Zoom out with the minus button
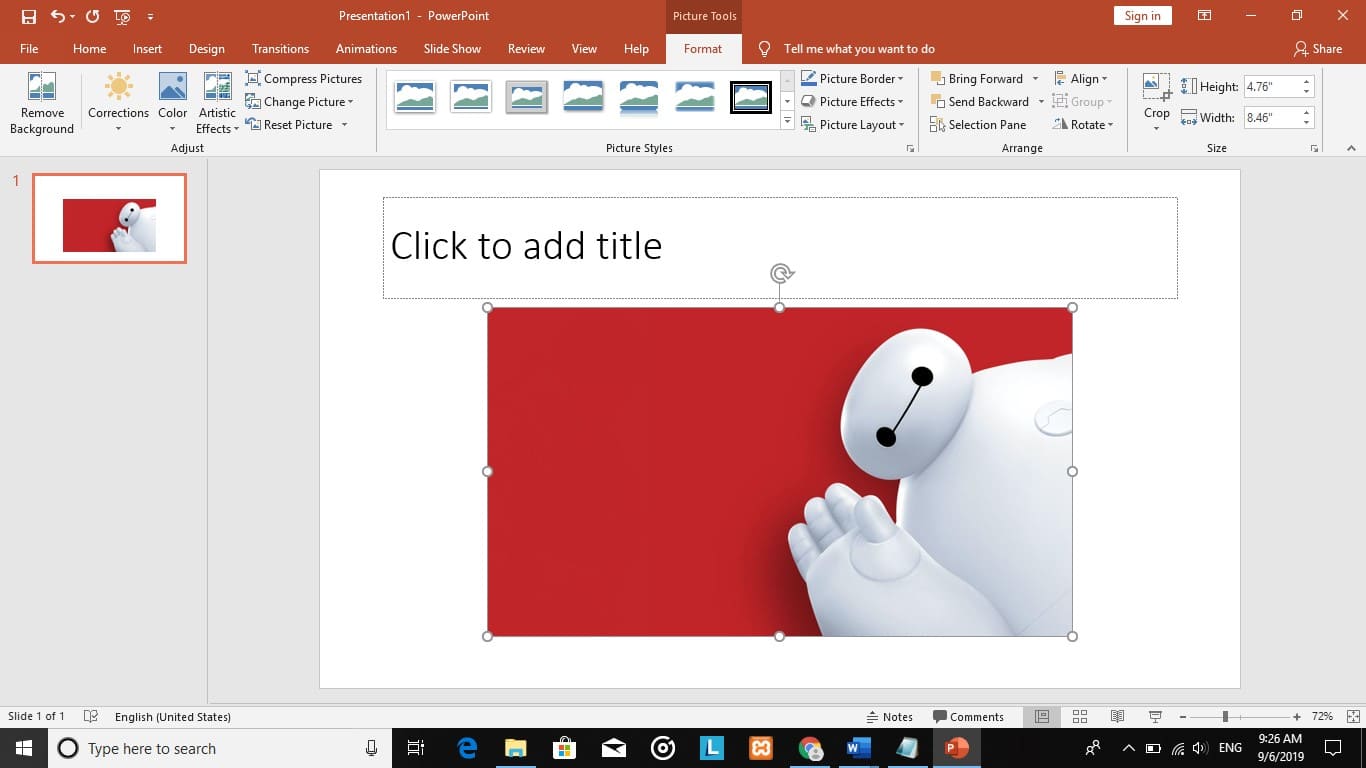The height and width of the screenshot is (768, 1366). 1182,717
